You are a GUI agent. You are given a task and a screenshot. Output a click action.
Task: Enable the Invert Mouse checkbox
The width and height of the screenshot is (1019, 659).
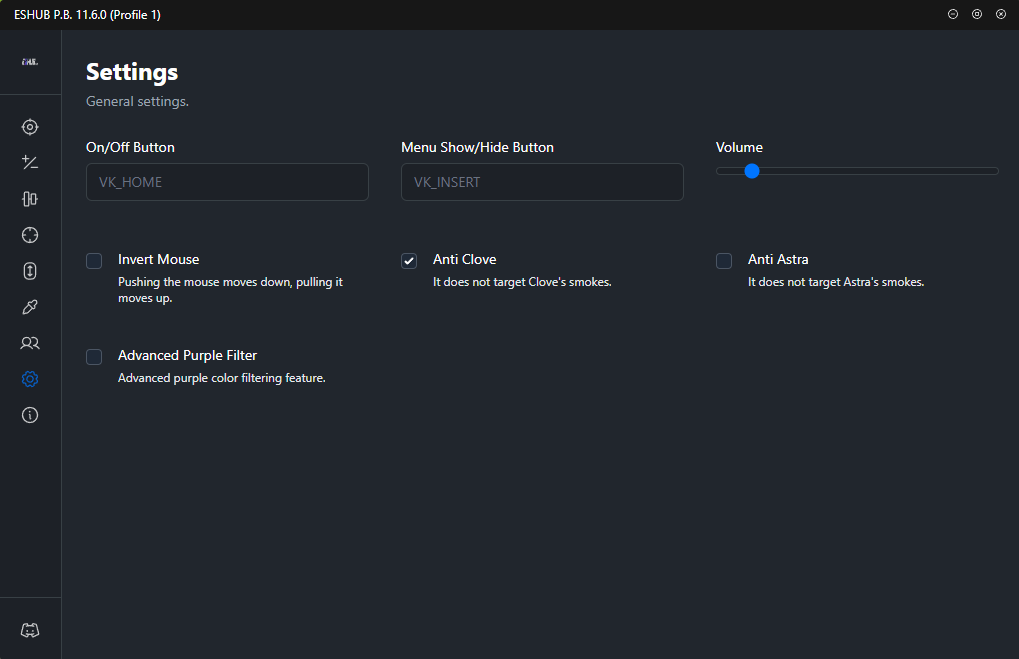tap(94, 261)
